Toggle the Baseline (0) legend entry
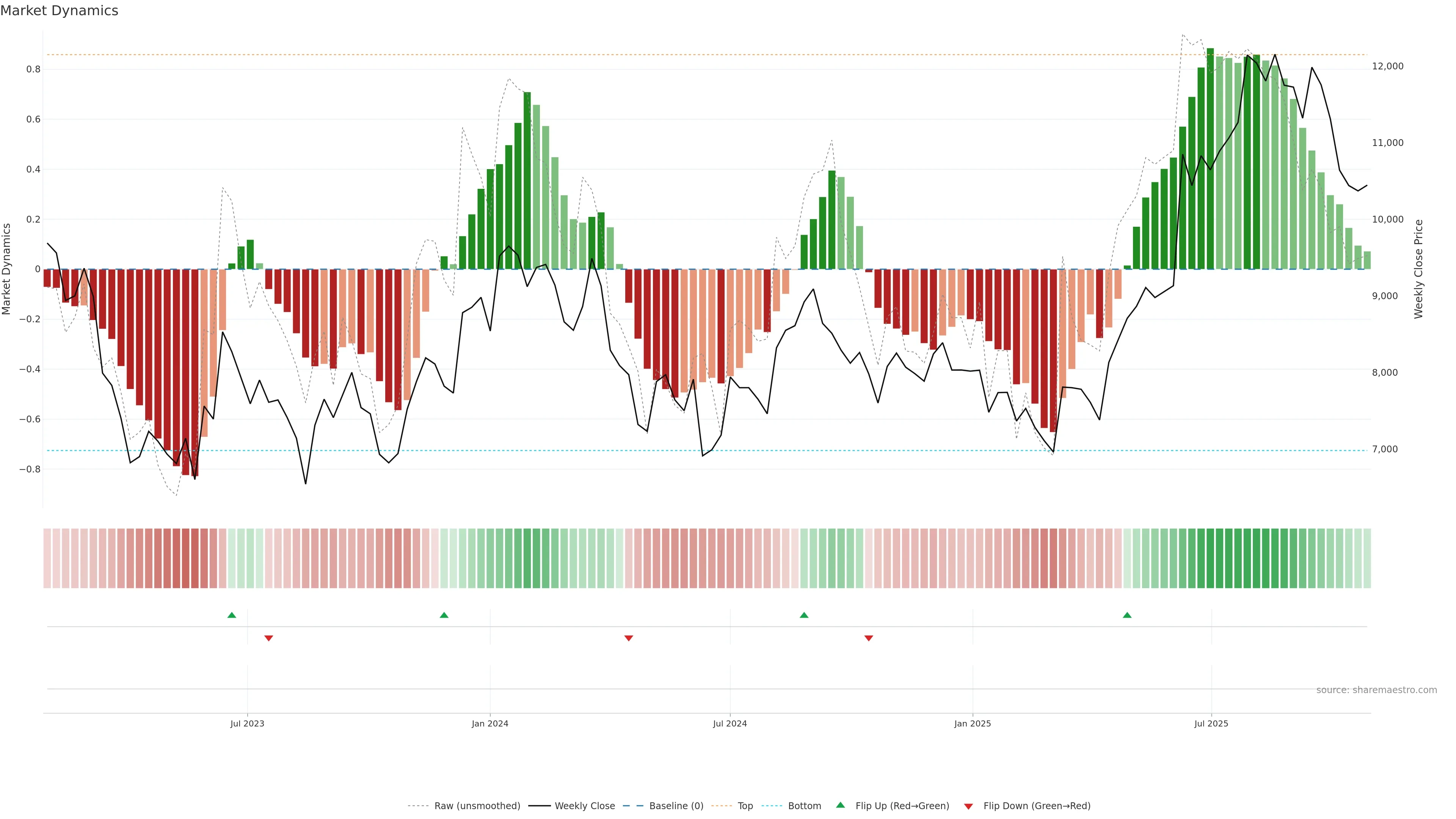The width and height of the screenshot is (1456, 819). tap(676, 806)
